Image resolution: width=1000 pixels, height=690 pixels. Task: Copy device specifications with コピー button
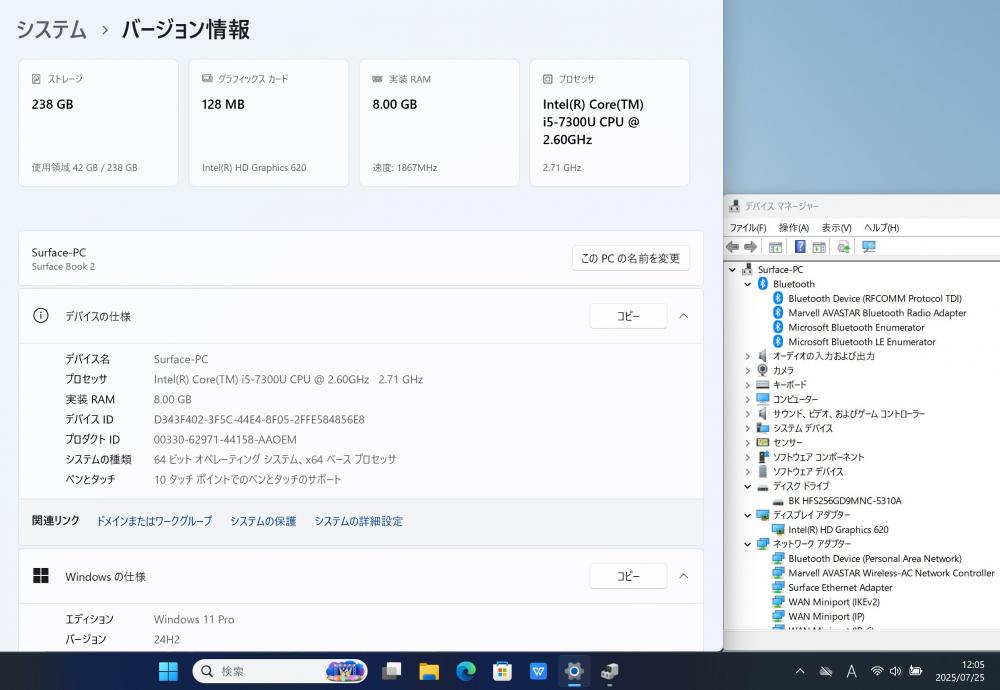628,316
